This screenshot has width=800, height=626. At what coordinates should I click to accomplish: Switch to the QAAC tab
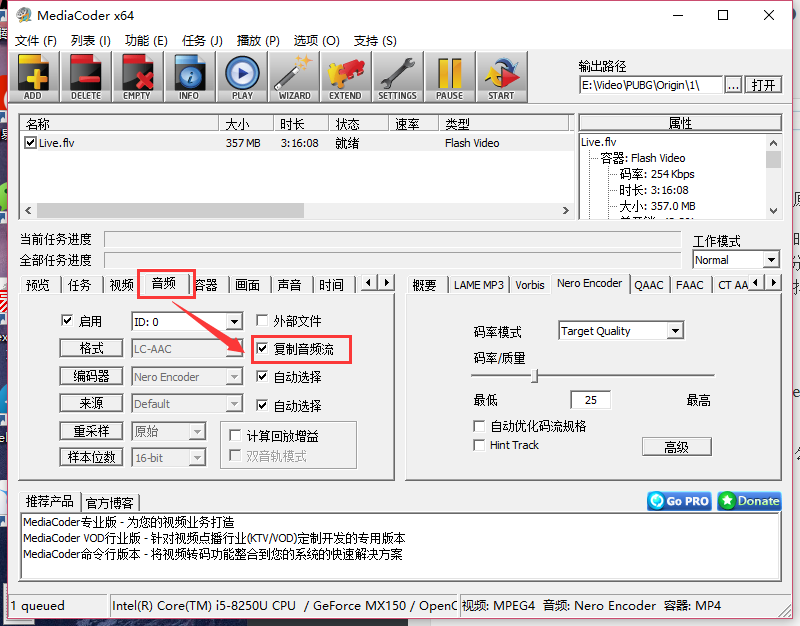click(649, 285)
